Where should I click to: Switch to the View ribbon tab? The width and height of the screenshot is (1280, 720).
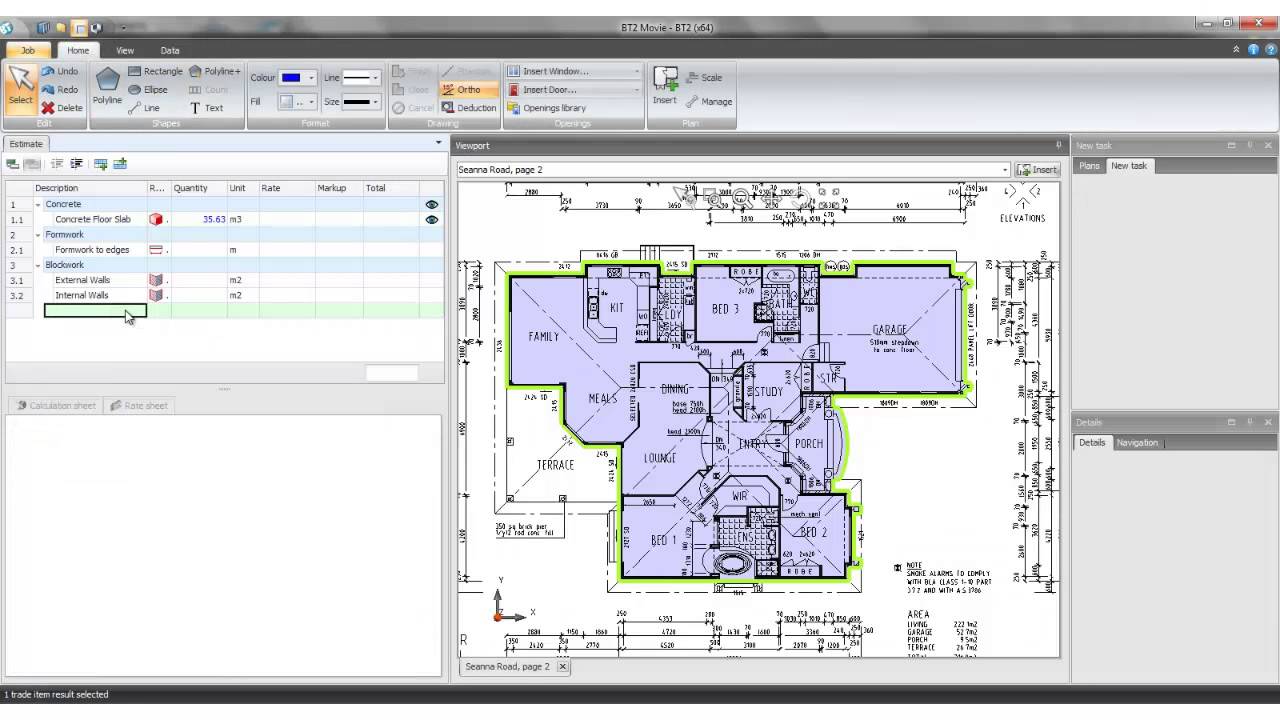coord(125,50)
